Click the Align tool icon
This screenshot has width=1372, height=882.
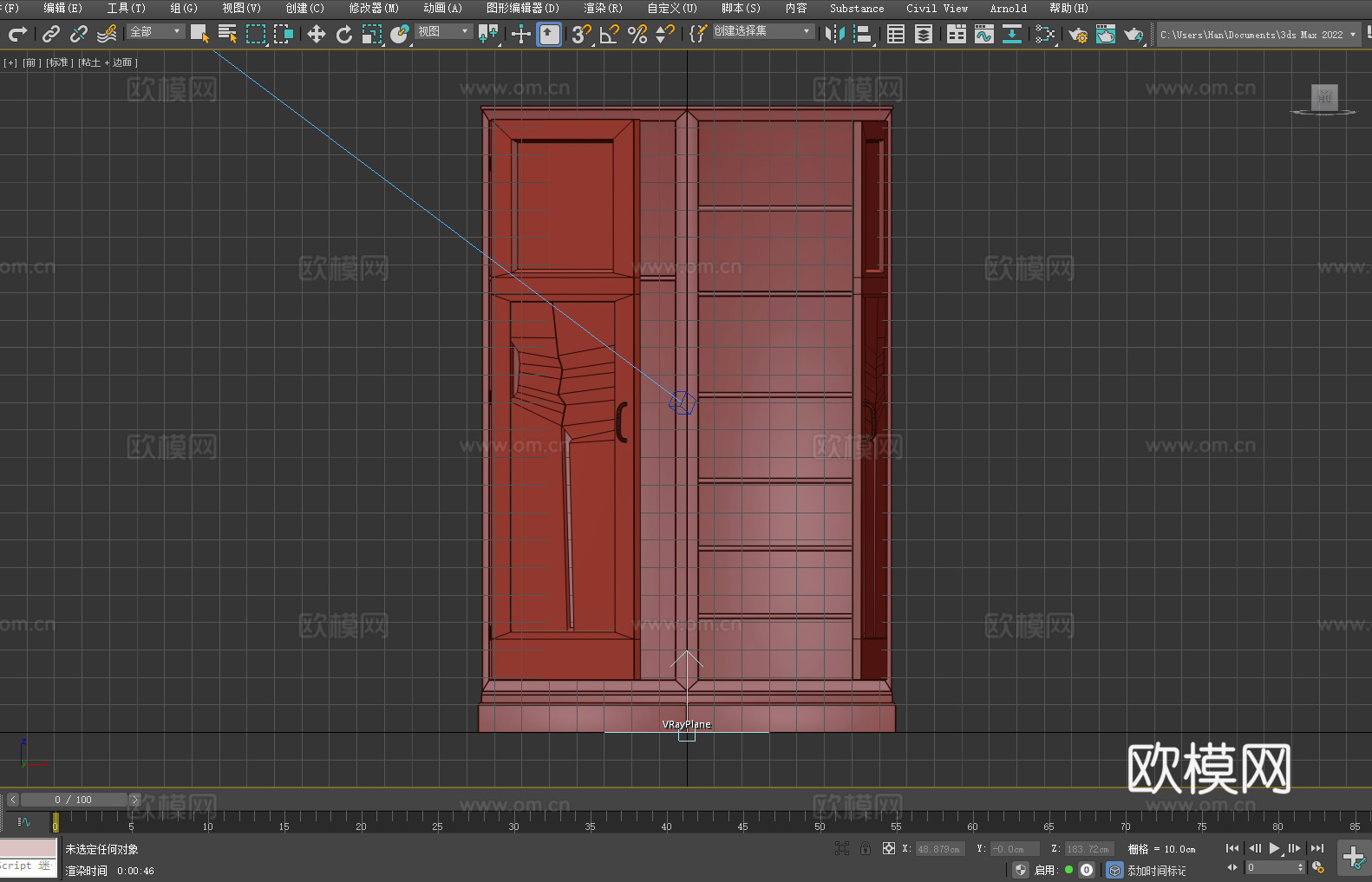click(863, 34)
